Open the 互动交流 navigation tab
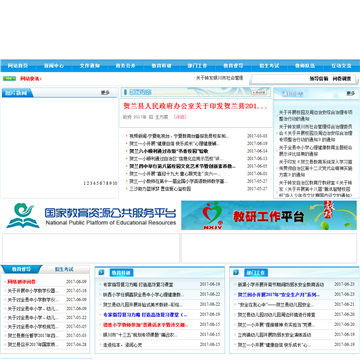This screenshot has height=360, width=360. tap(341, 66)
